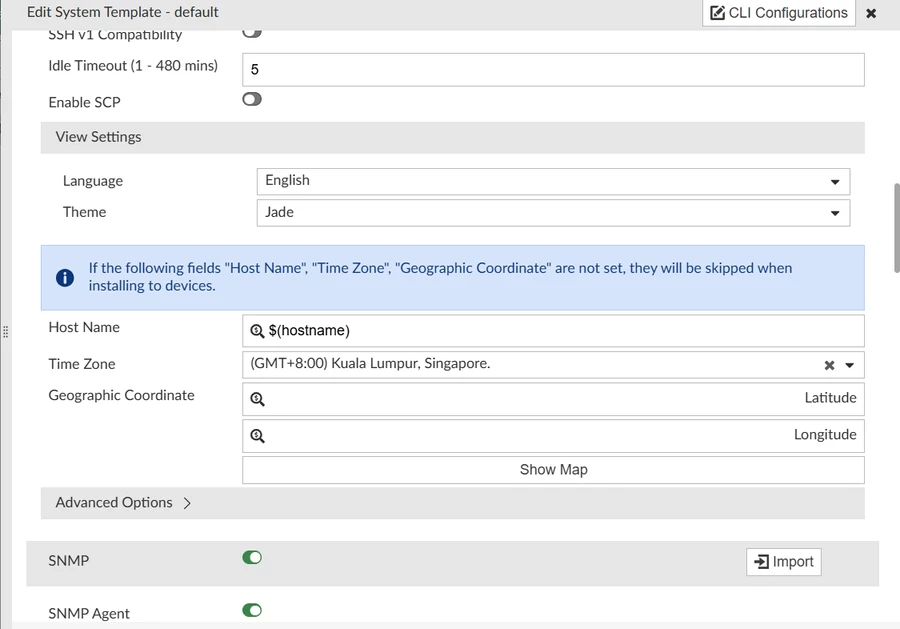Screen dimensions: 900x629
Task: Click the SNMP Import button
Action: [x=783, y=562]
